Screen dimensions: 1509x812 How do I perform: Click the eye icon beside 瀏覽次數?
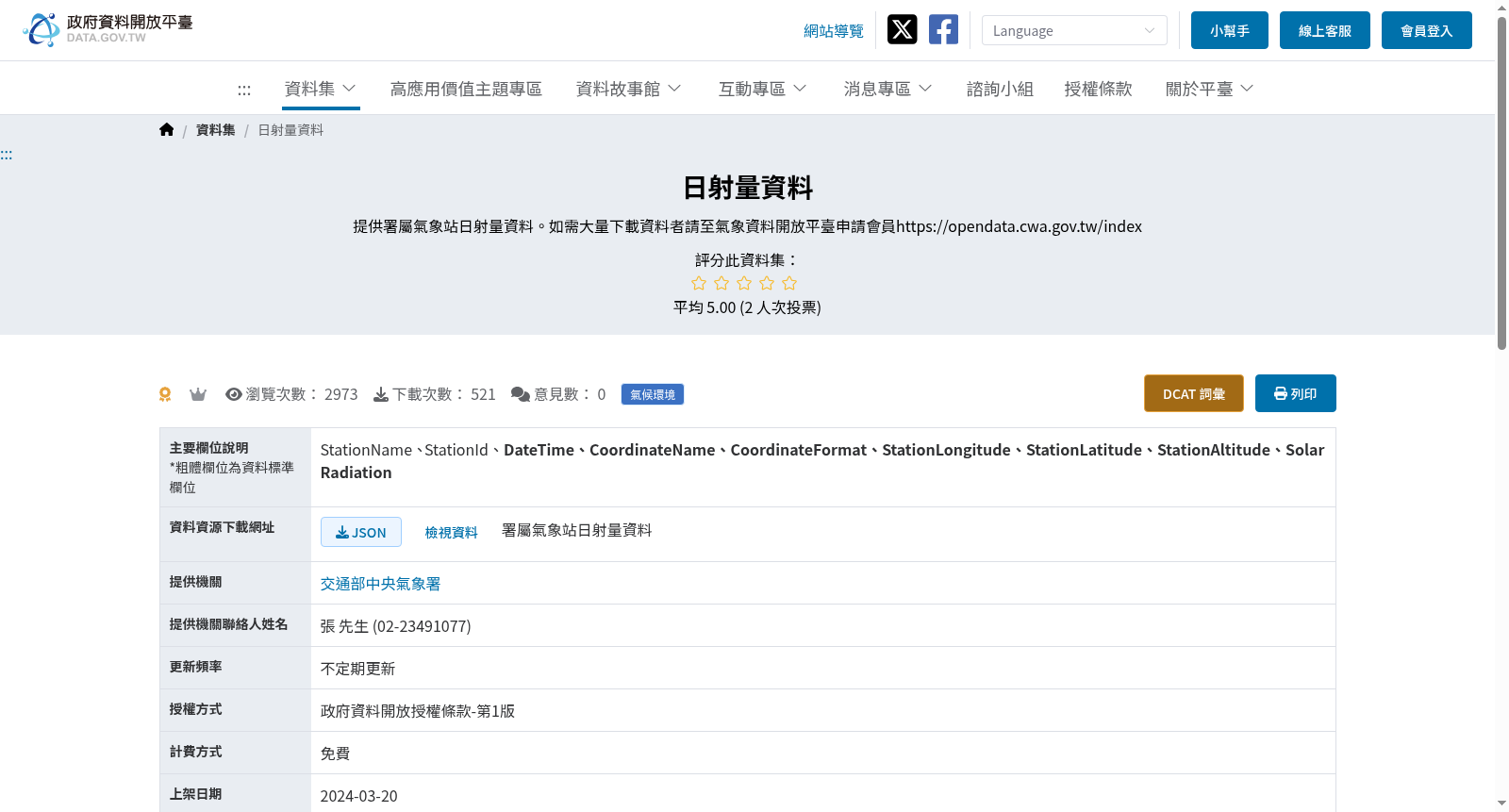click(234, 394)
